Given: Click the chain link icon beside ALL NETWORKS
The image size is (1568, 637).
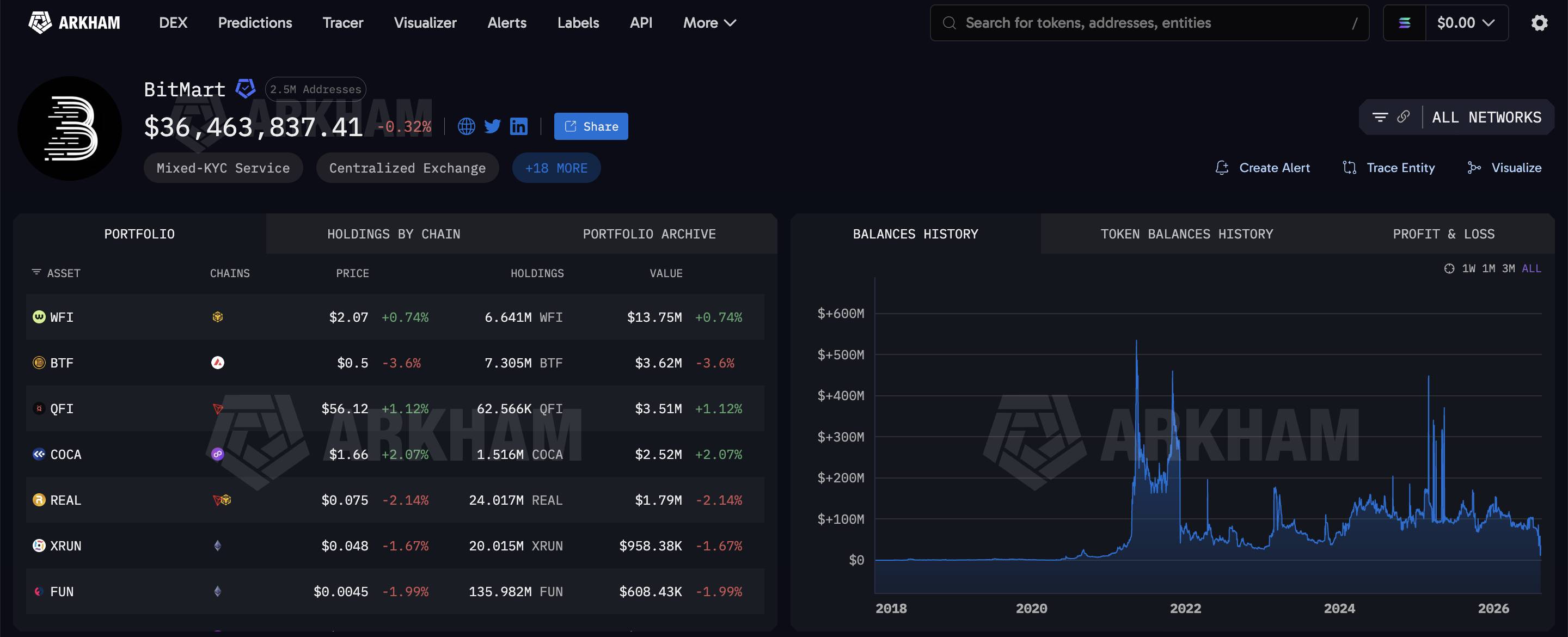Looking at the screenshot, I should click(x=1403, y=117).
